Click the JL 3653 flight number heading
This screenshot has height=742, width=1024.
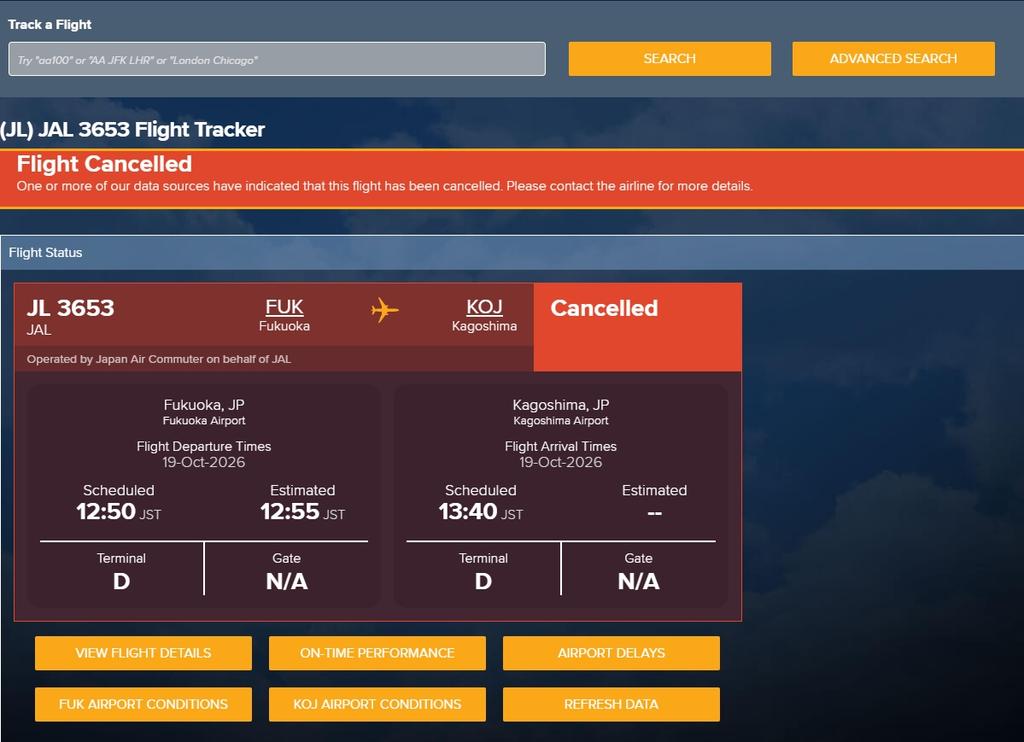coord(71,308)
